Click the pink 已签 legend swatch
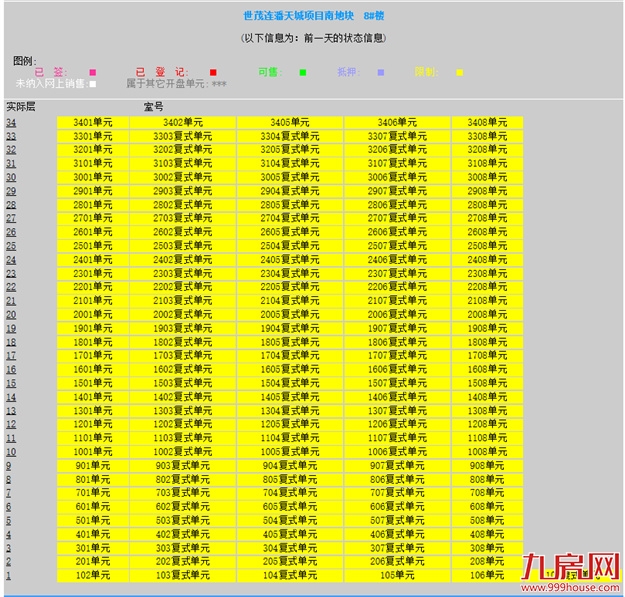 pos(92,73)
